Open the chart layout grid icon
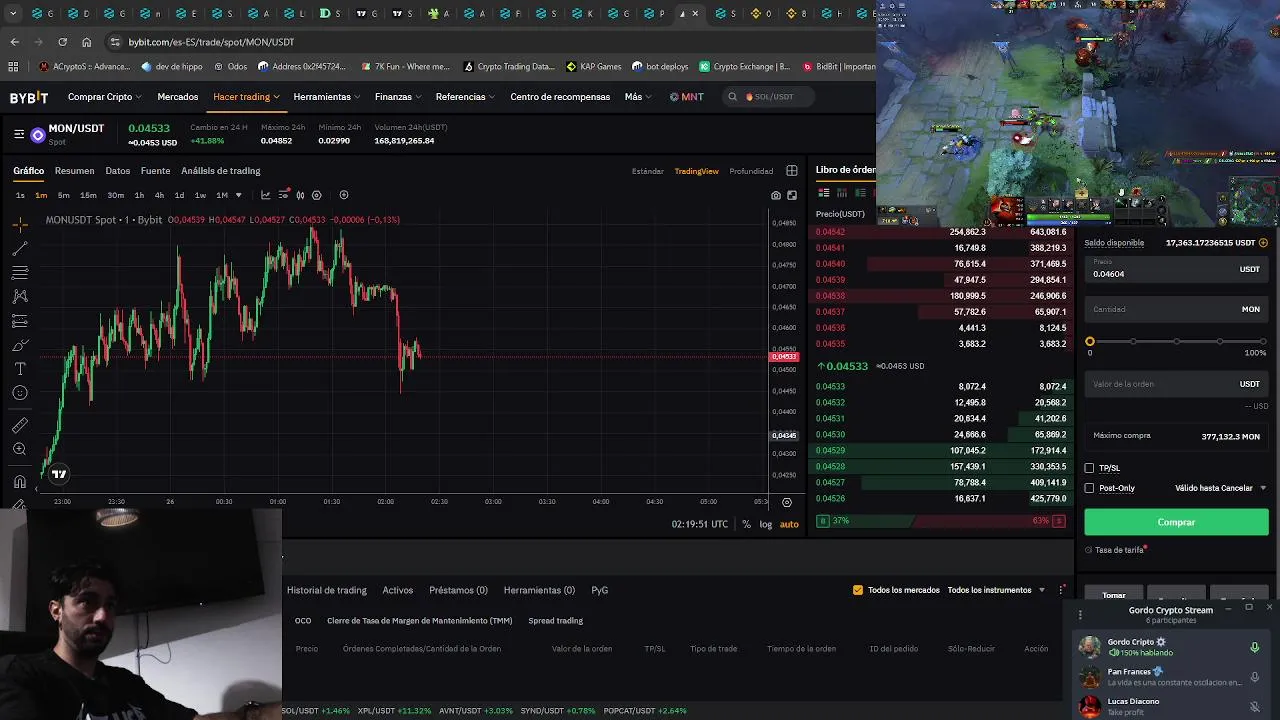The height and width of the screenshot is (720, 1280). [792, 171]
